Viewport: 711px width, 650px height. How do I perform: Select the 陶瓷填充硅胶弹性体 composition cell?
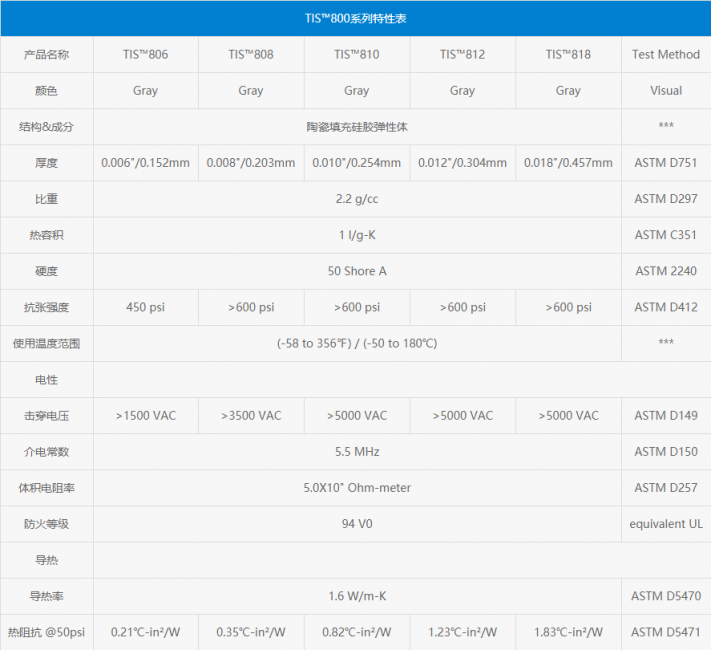coord(357,127)
